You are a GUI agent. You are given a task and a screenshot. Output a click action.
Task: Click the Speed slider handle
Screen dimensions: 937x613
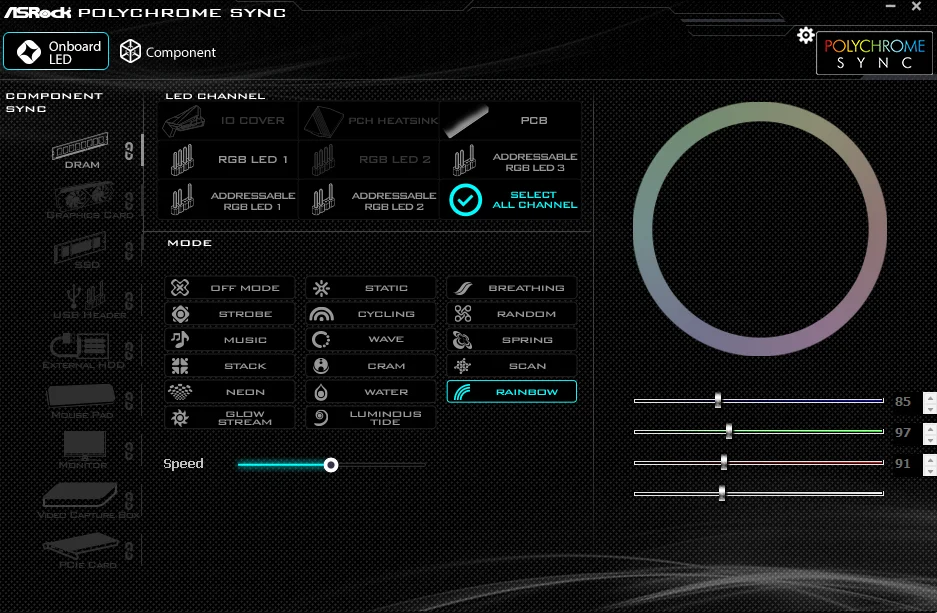330,464
